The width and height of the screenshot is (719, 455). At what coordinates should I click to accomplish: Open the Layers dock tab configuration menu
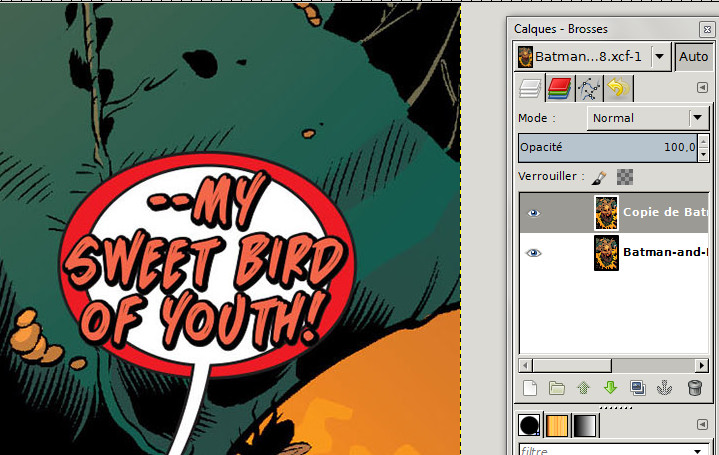(x=702, y=87)
